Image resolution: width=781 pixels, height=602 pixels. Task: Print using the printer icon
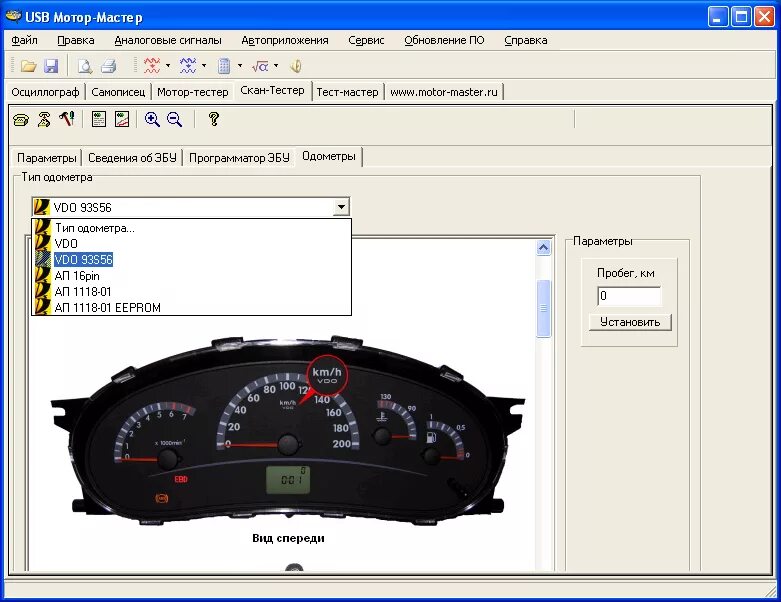[x=109, y=66]
